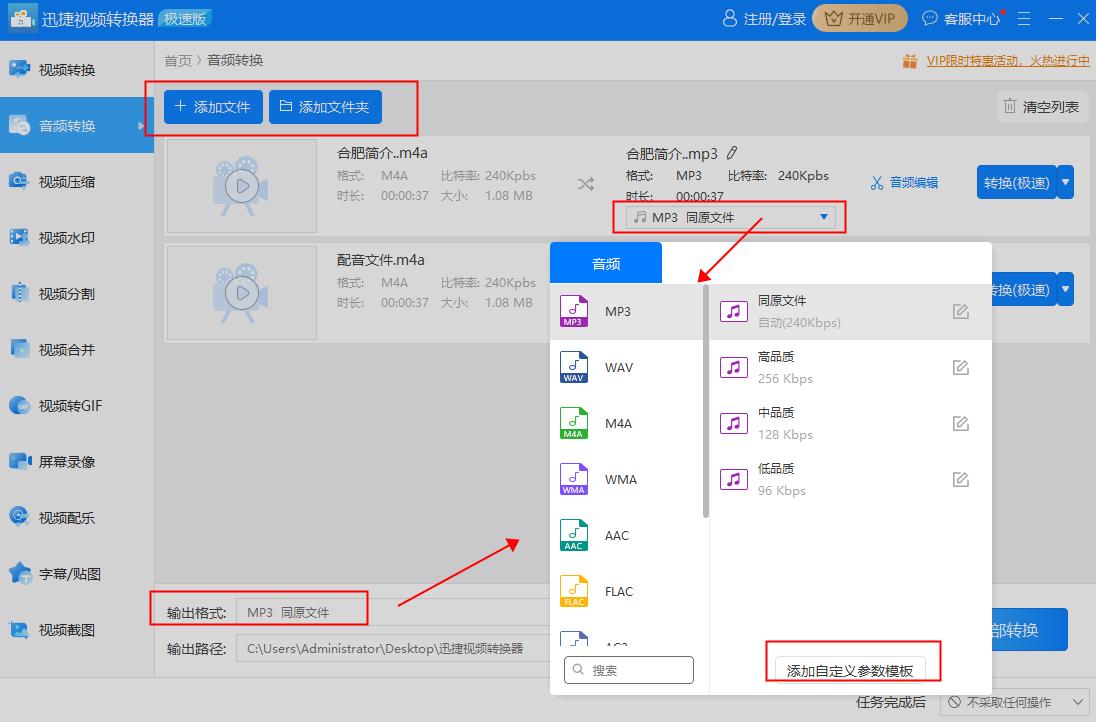Select the MP3 output format

coord(617,311)
